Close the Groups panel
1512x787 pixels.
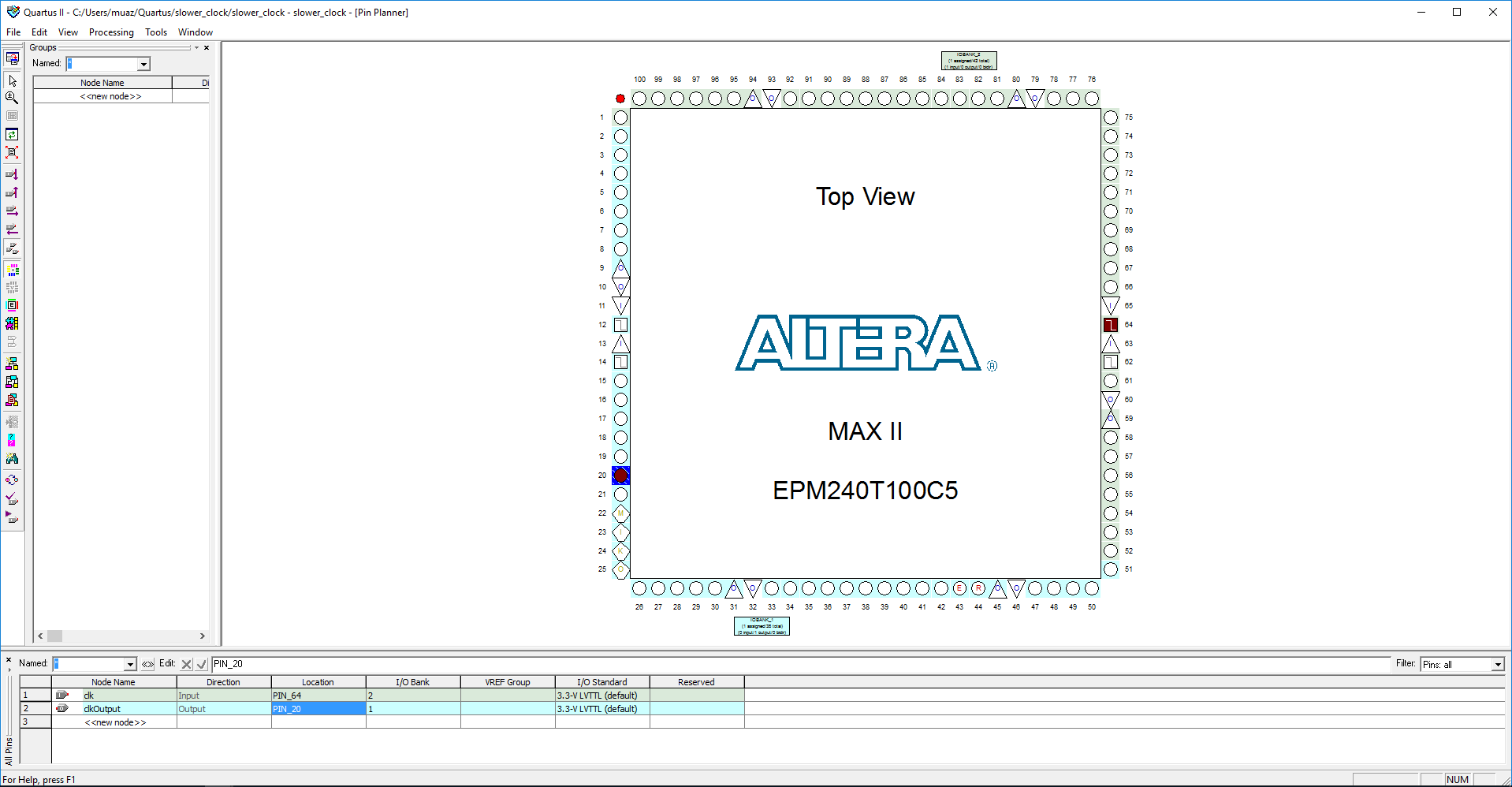pyautogui.click(x=207, y=48)
